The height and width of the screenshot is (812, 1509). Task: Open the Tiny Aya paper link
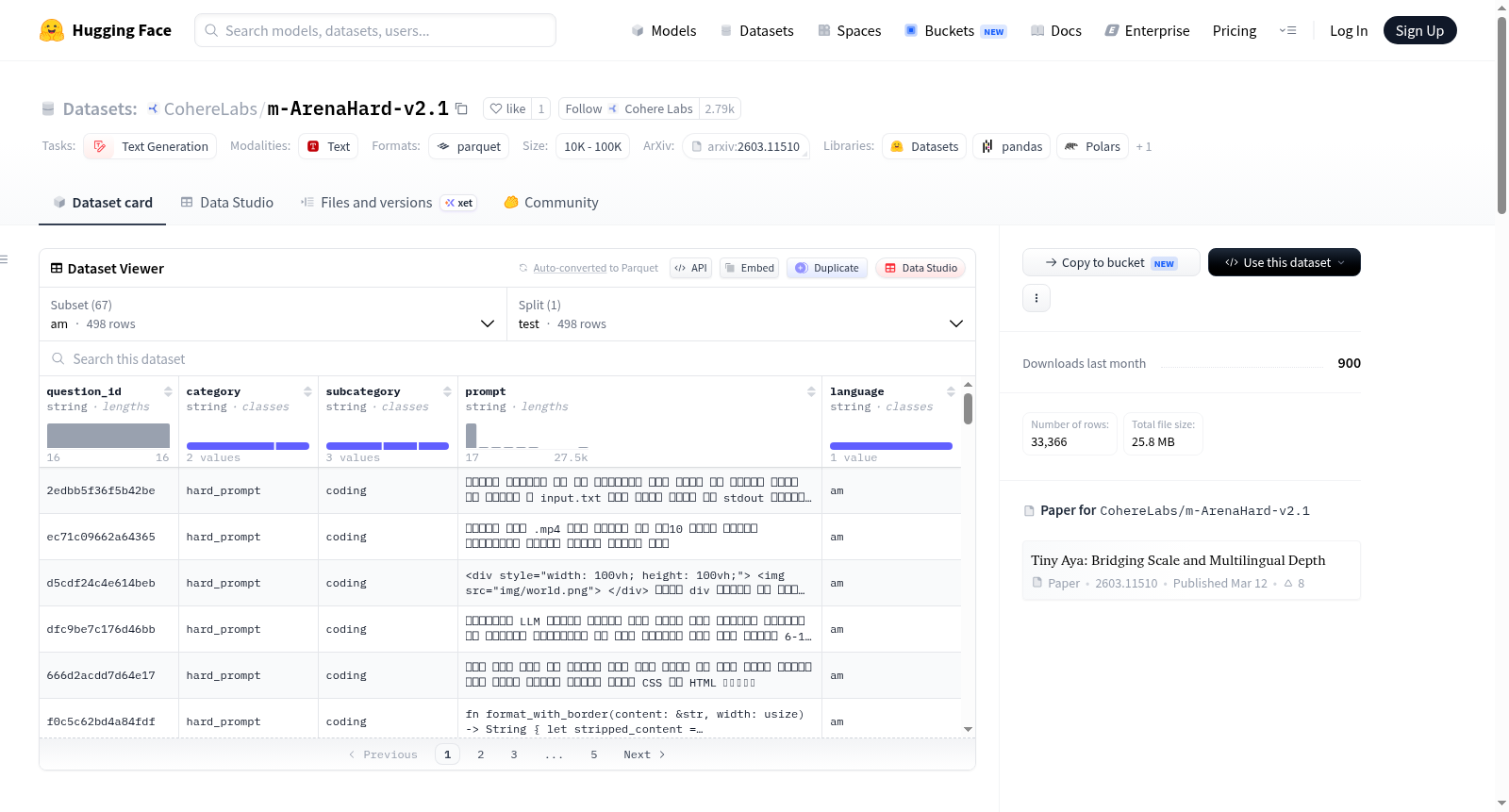(x=1191, y=571)
